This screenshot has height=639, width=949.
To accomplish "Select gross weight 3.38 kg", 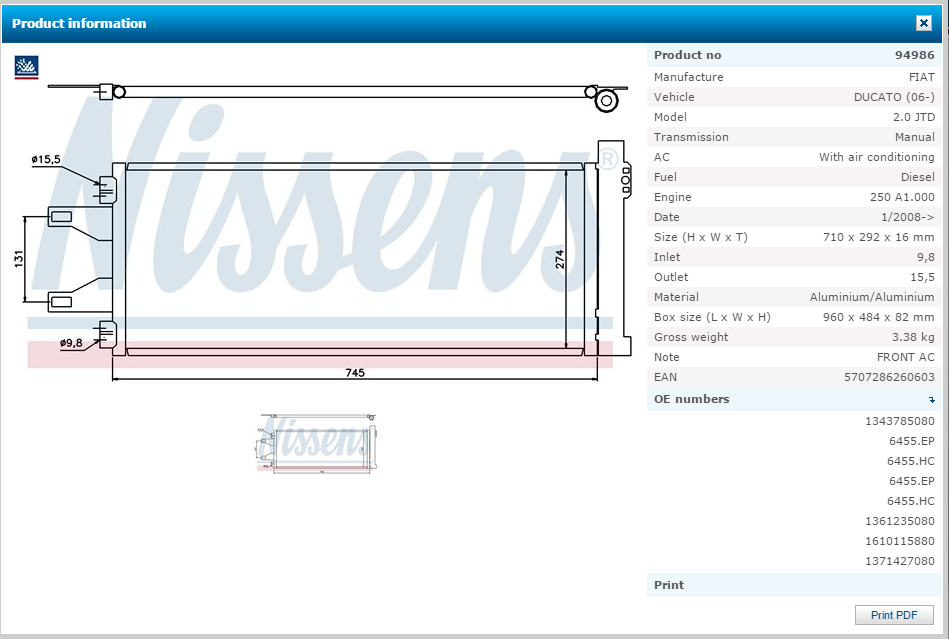I will [913, 337].
